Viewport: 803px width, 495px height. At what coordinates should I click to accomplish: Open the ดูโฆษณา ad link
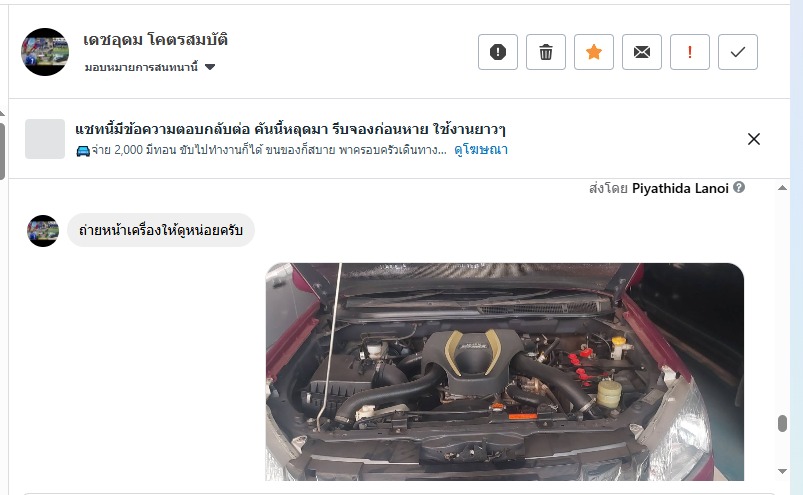point(481,149)
